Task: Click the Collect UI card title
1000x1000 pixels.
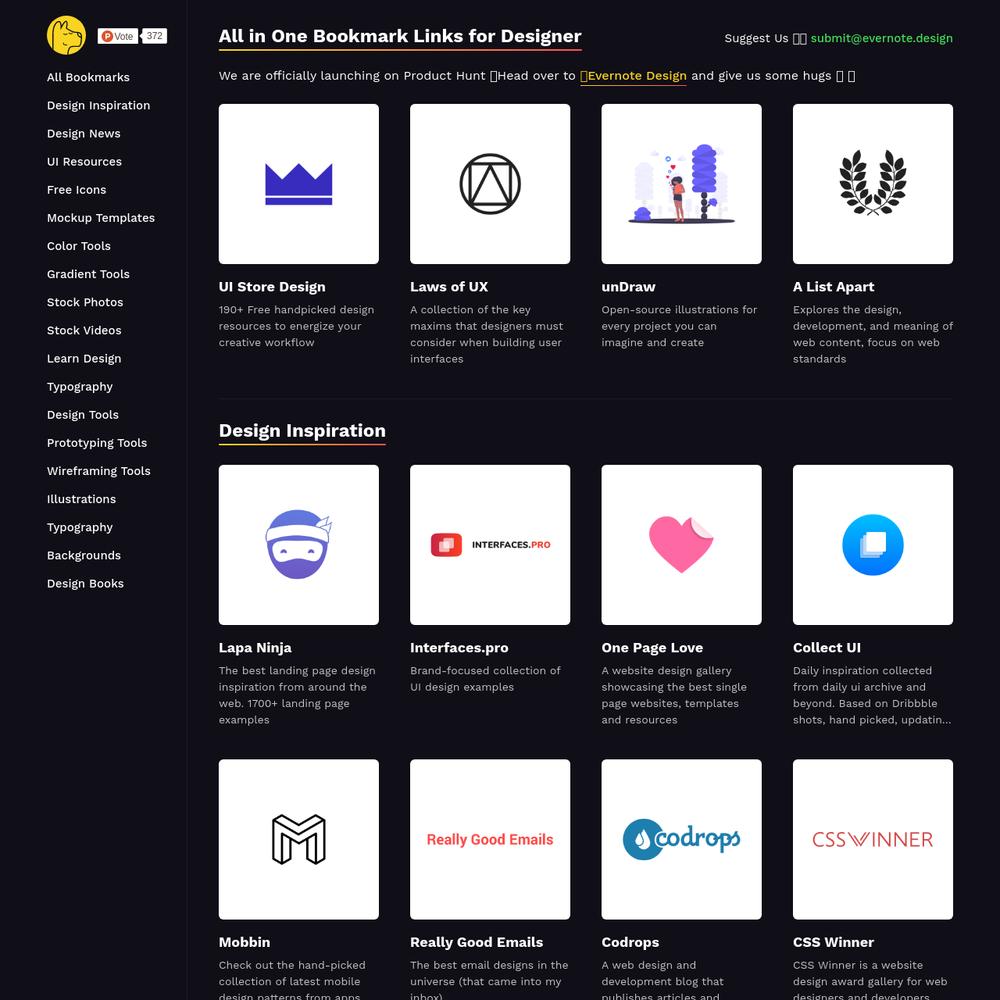Action: (827, 648)
